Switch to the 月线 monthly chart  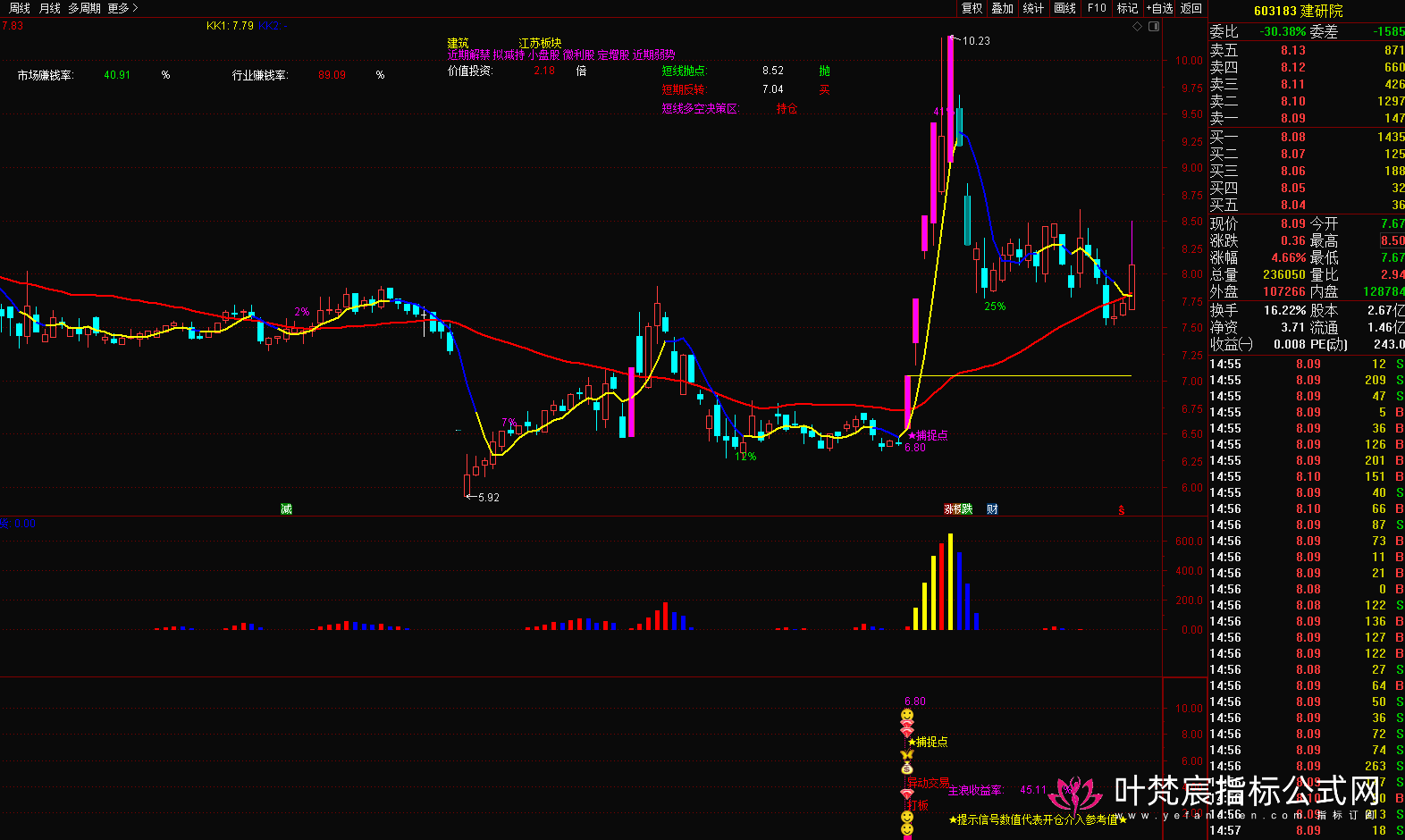point(50,8)
